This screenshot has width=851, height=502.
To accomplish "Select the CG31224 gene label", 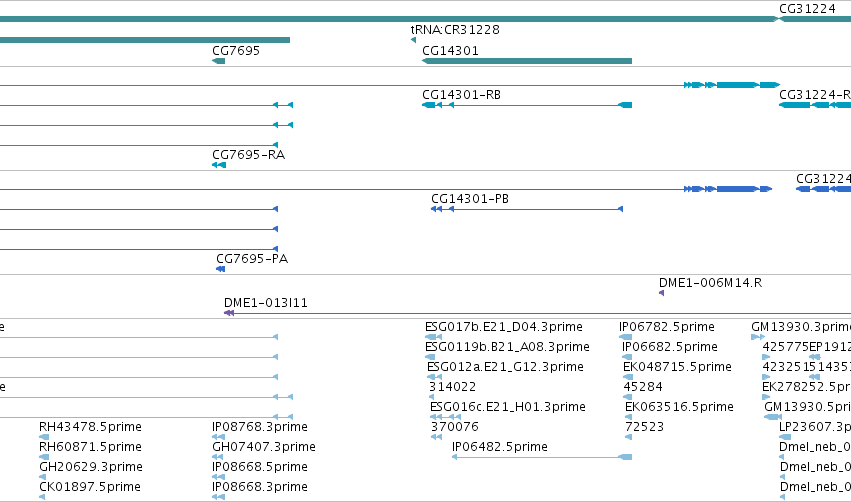I will (x=807, y=9).
